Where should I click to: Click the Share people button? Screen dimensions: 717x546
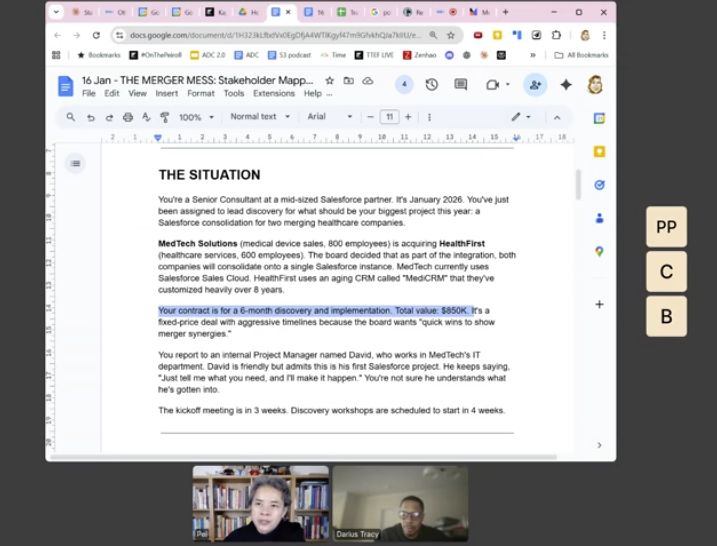pos(535,85)
